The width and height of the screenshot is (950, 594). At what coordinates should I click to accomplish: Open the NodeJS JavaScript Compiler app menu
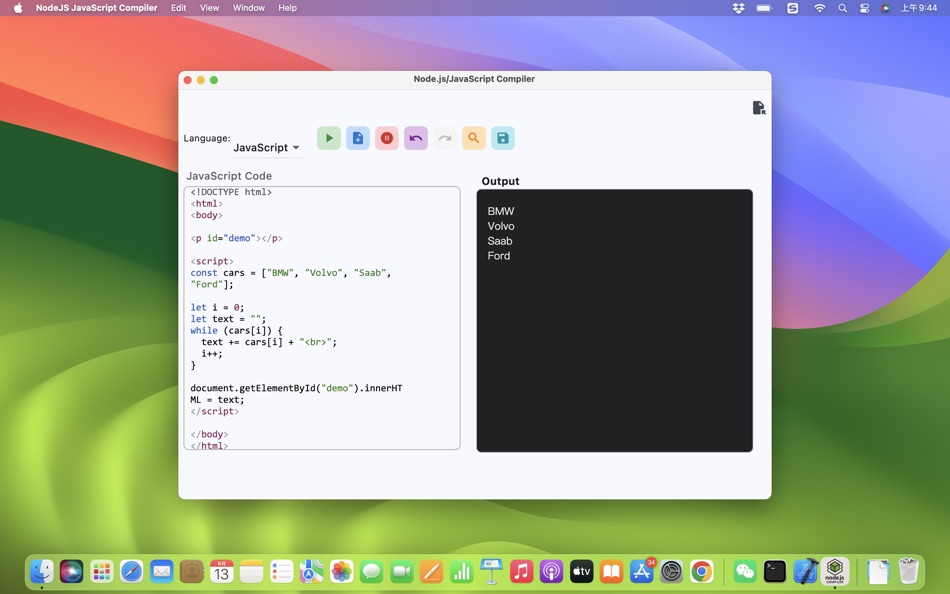coord(96,8)
